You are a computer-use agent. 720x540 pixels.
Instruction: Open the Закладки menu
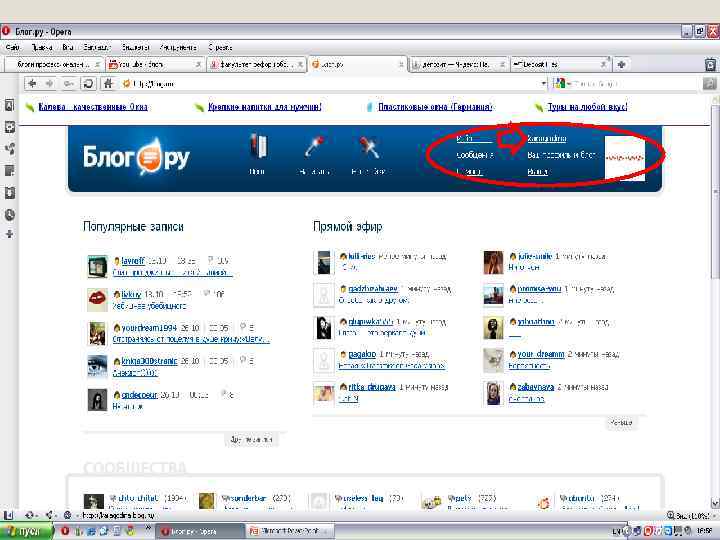pyautogui.click(x=97, y=47)
